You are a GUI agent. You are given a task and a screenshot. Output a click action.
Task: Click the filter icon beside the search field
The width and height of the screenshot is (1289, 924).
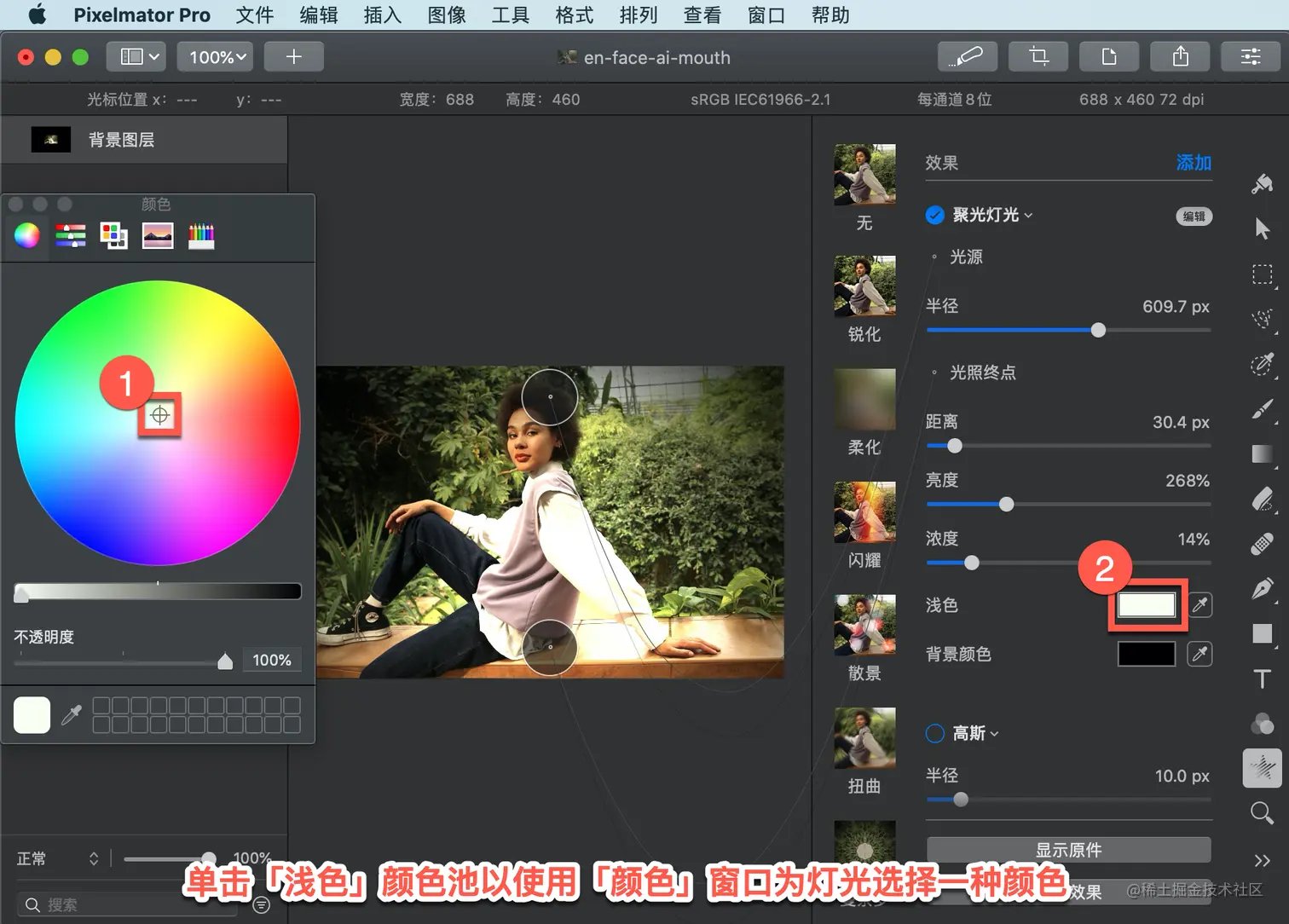pos(262,904)
